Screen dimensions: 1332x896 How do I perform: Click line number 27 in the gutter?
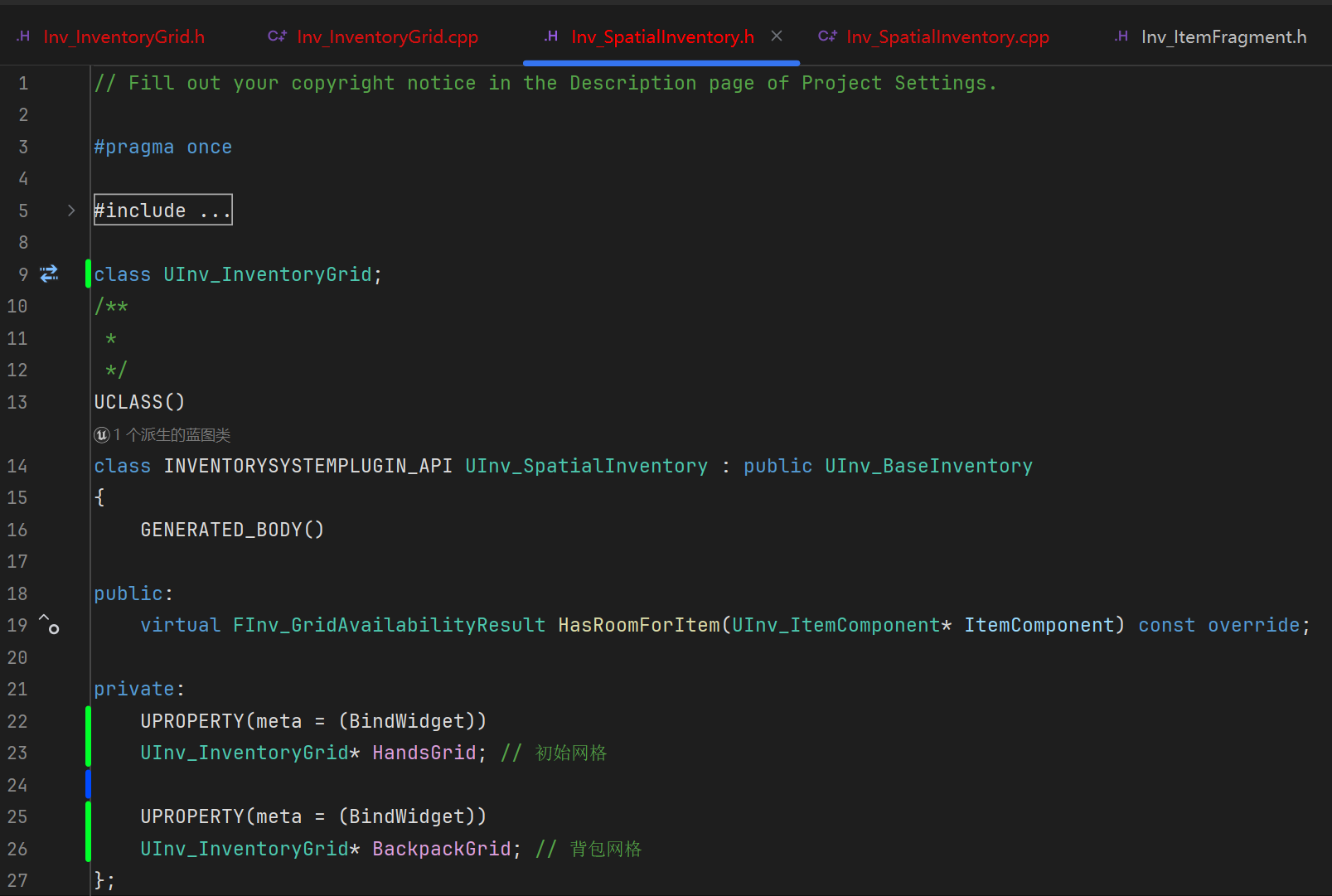pos(17,880)
